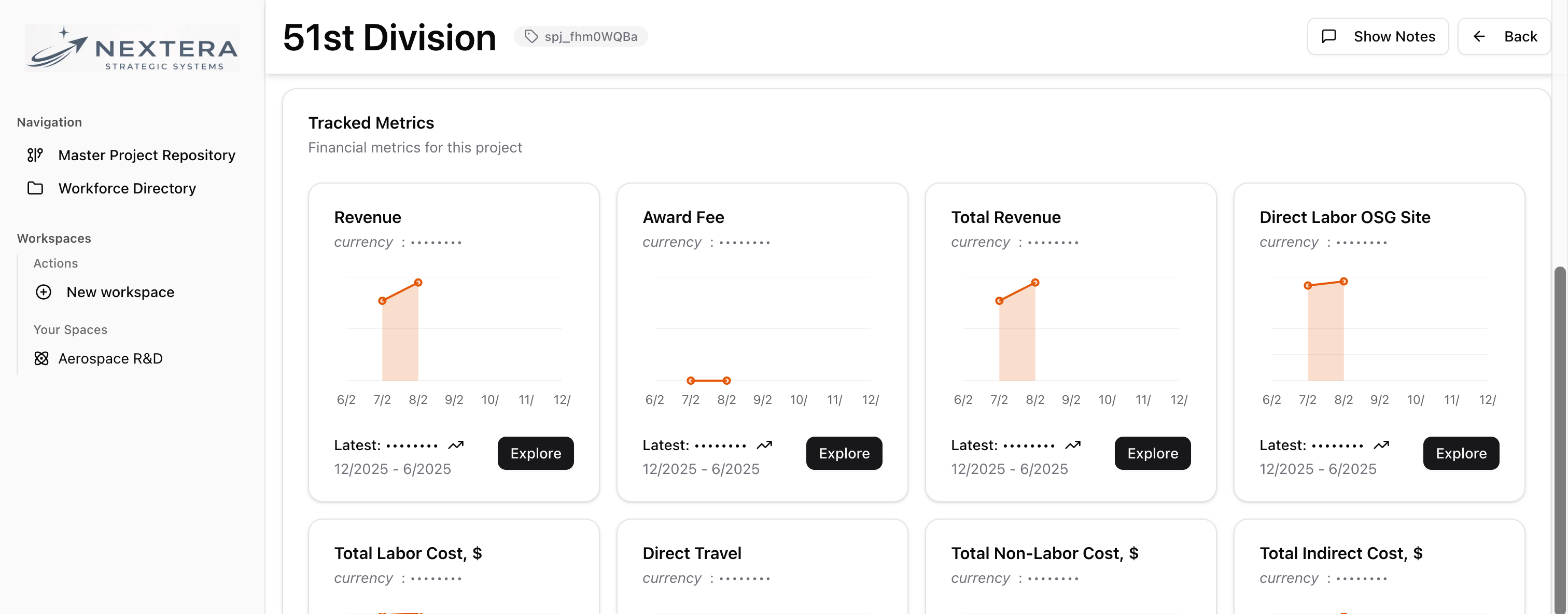The height and width of the screenshot is (614, 1568).
Task: Click the Back arrow icon
Action: 1479,36
